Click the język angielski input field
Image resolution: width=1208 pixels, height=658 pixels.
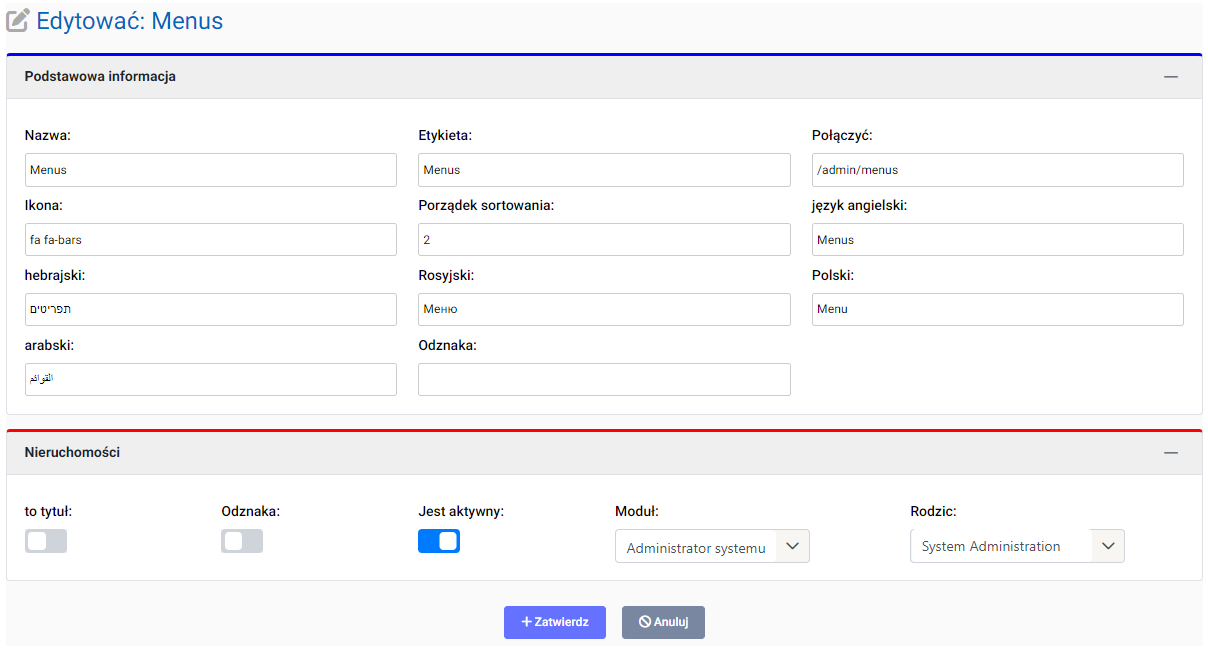click(x=997, y=240)
